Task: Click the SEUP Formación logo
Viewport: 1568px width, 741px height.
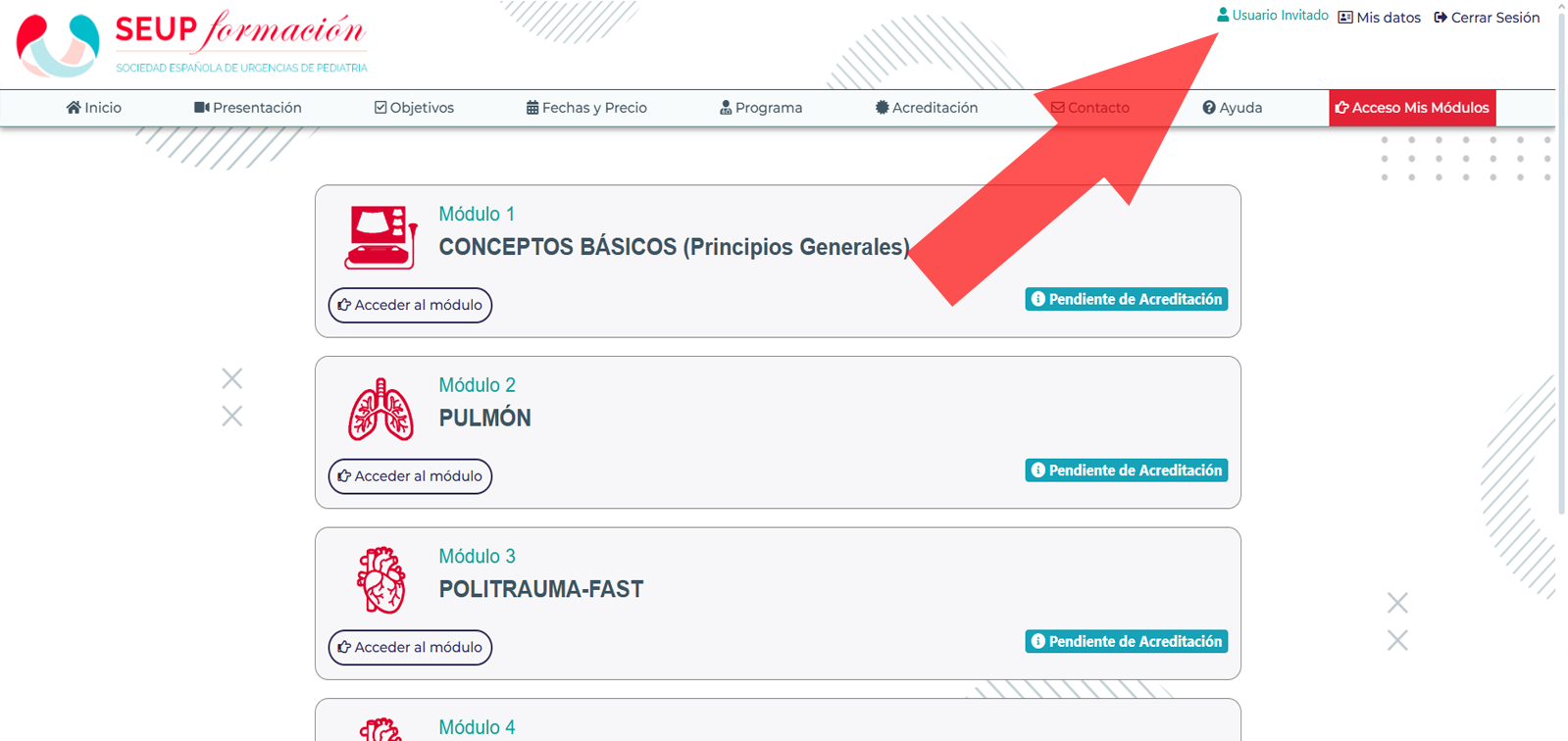Action: click(x=192, y=43)
